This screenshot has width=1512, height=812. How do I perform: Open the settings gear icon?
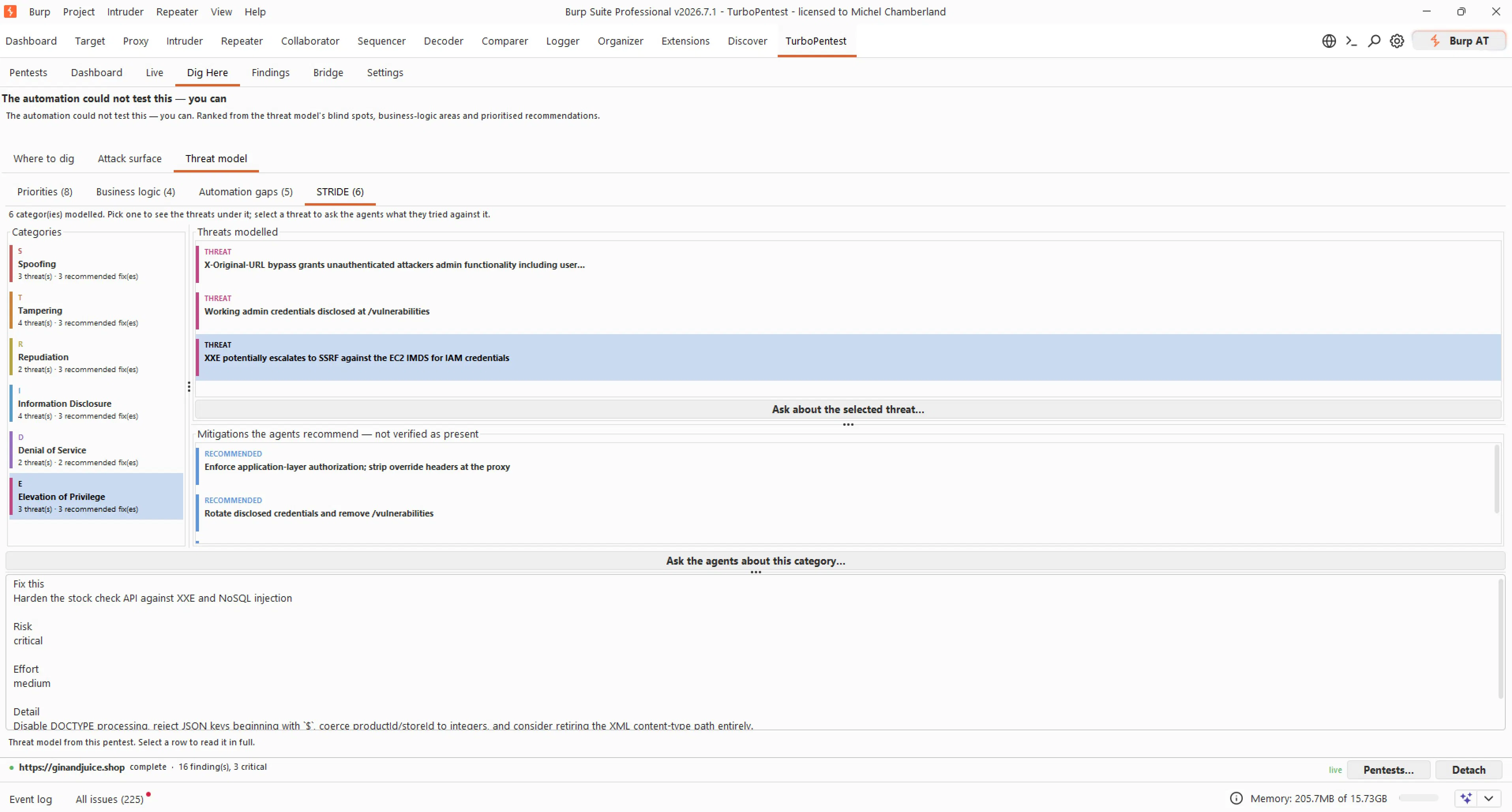[x=1397, y=41]
